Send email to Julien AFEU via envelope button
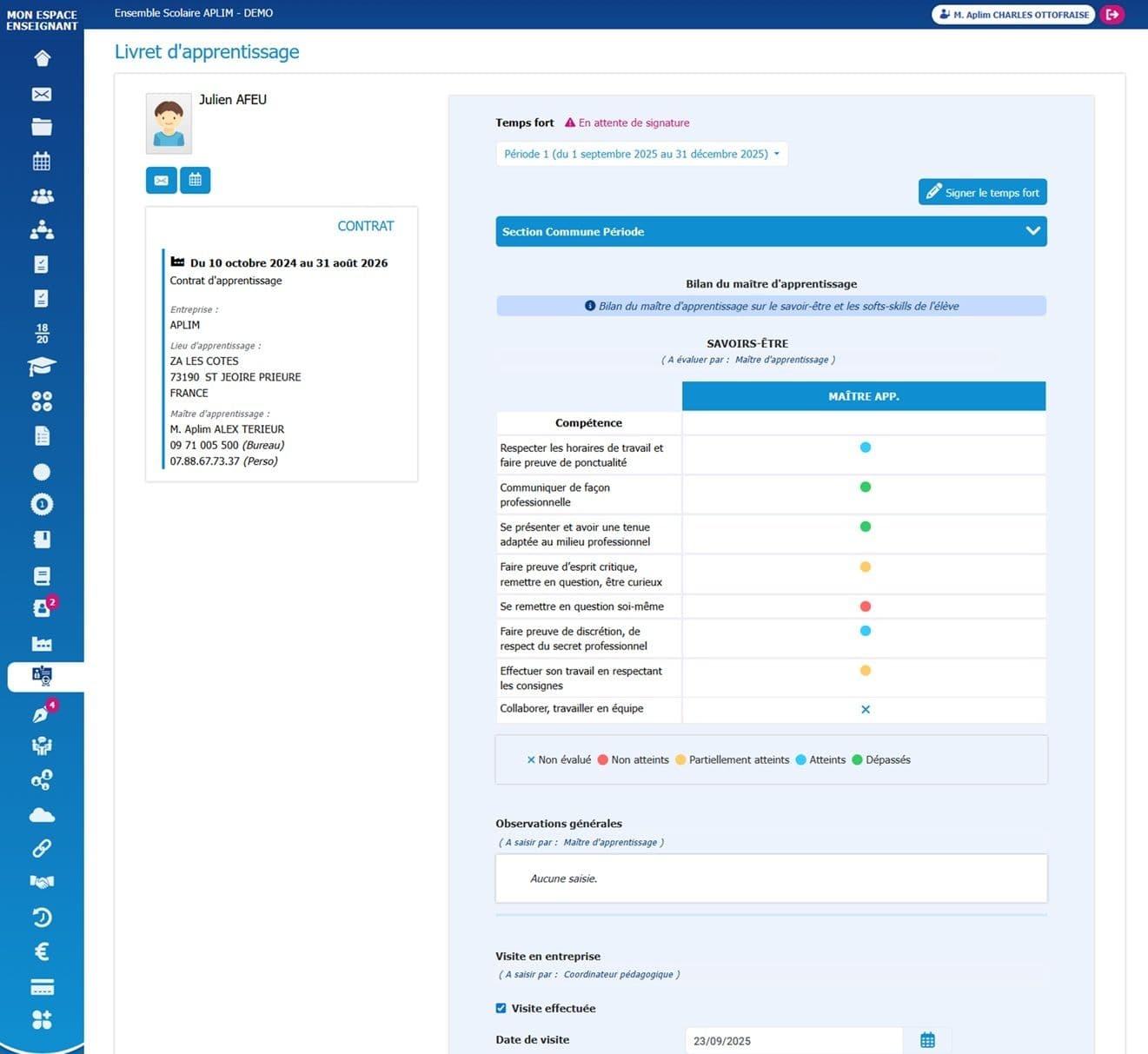 tap(161, 180)
